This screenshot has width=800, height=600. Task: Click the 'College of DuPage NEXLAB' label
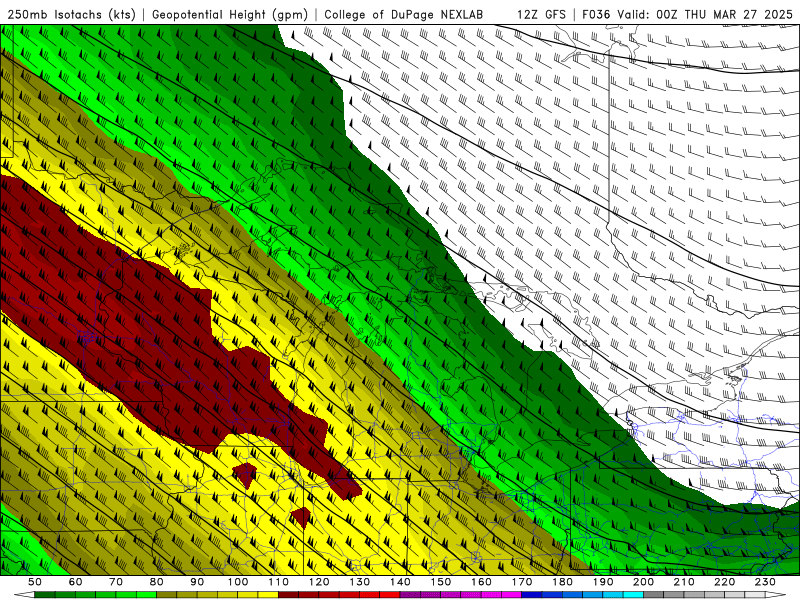404,15
